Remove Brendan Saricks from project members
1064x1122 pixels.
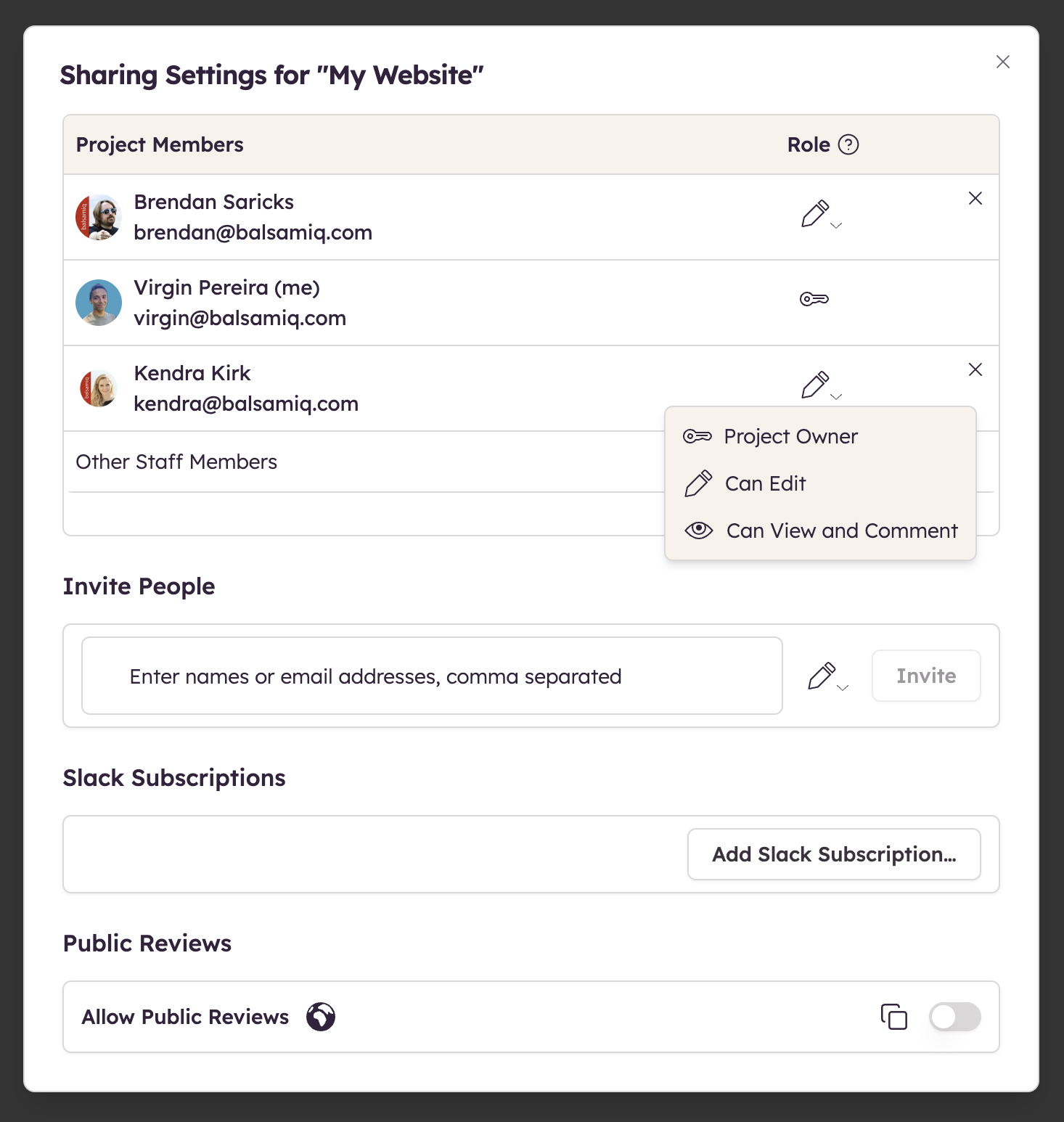pyautogui.click(x=975, y=199)
